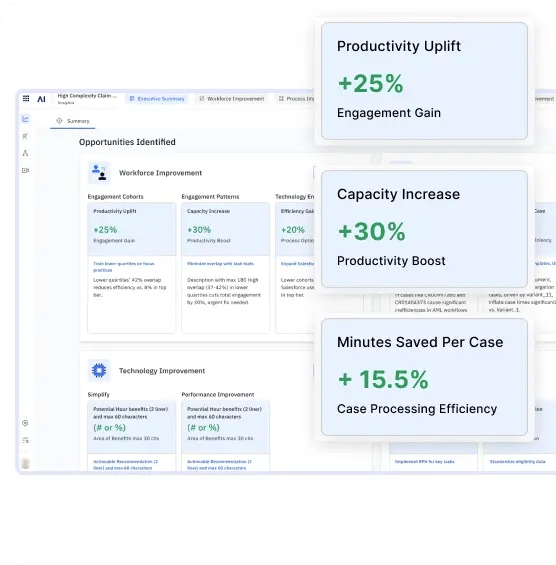Screen dimensions: 556x565
Task: Click the large Productivity Uplift Engagement Gain callout
Action: tap(424, 81)
